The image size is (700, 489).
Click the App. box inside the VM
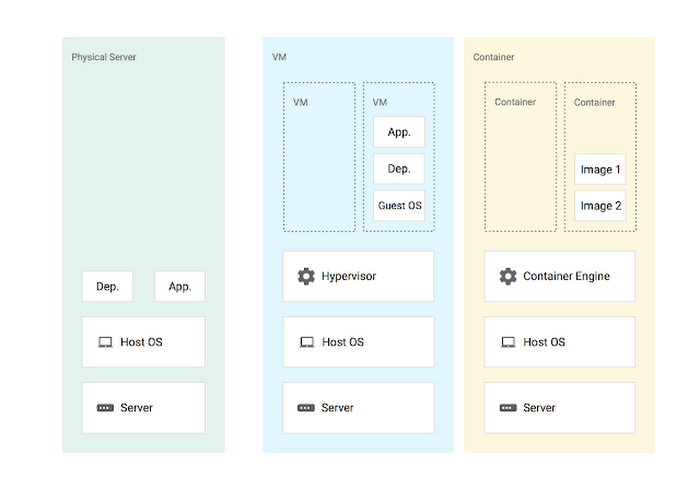[399, 132]
